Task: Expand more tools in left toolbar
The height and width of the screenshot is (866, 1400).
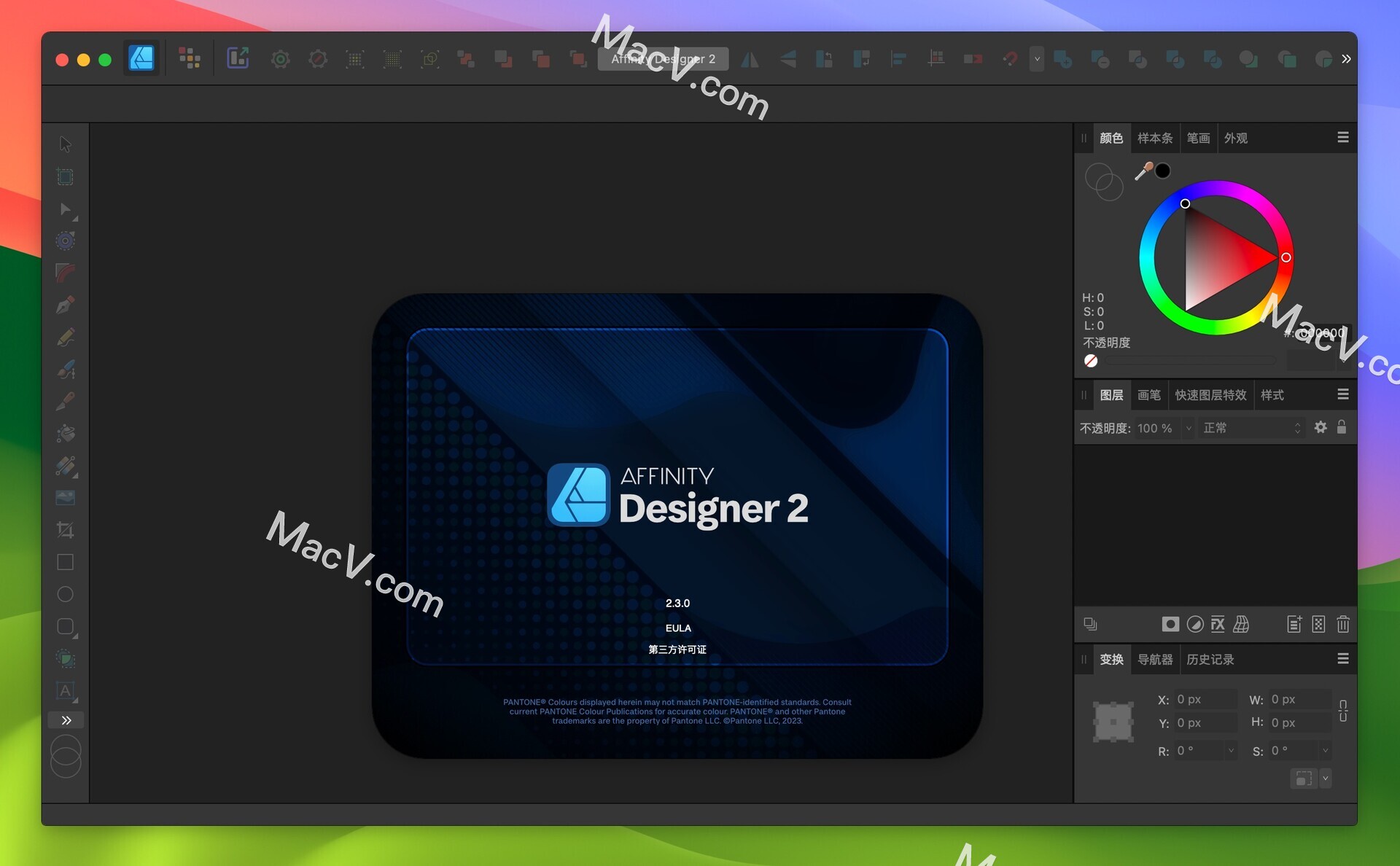Action: (x=66, y=720)
